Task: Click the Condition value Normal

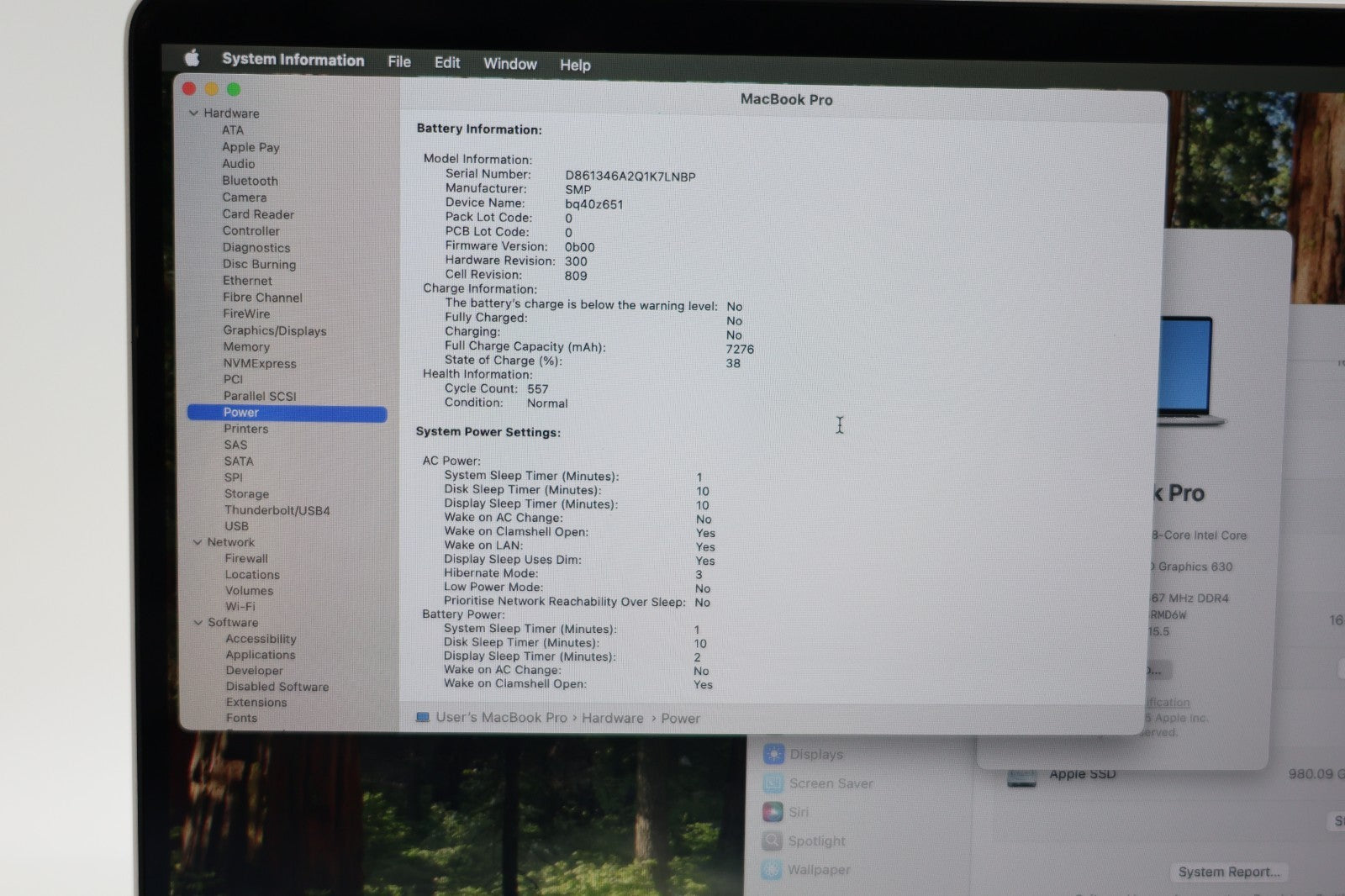Action: point(547,403)
